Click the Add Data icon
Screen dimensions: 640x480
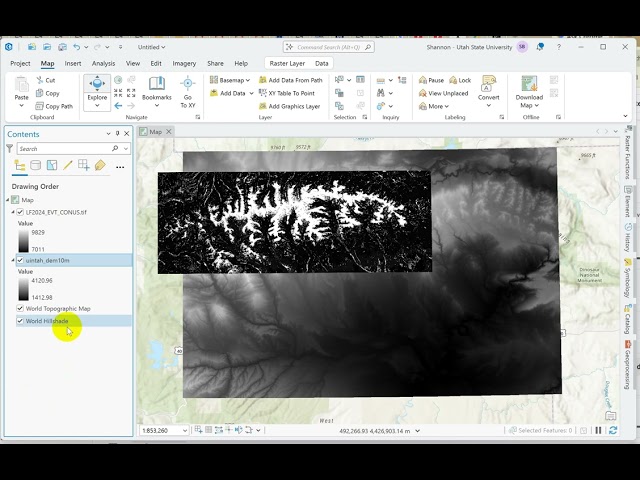(x=213, y=93)
